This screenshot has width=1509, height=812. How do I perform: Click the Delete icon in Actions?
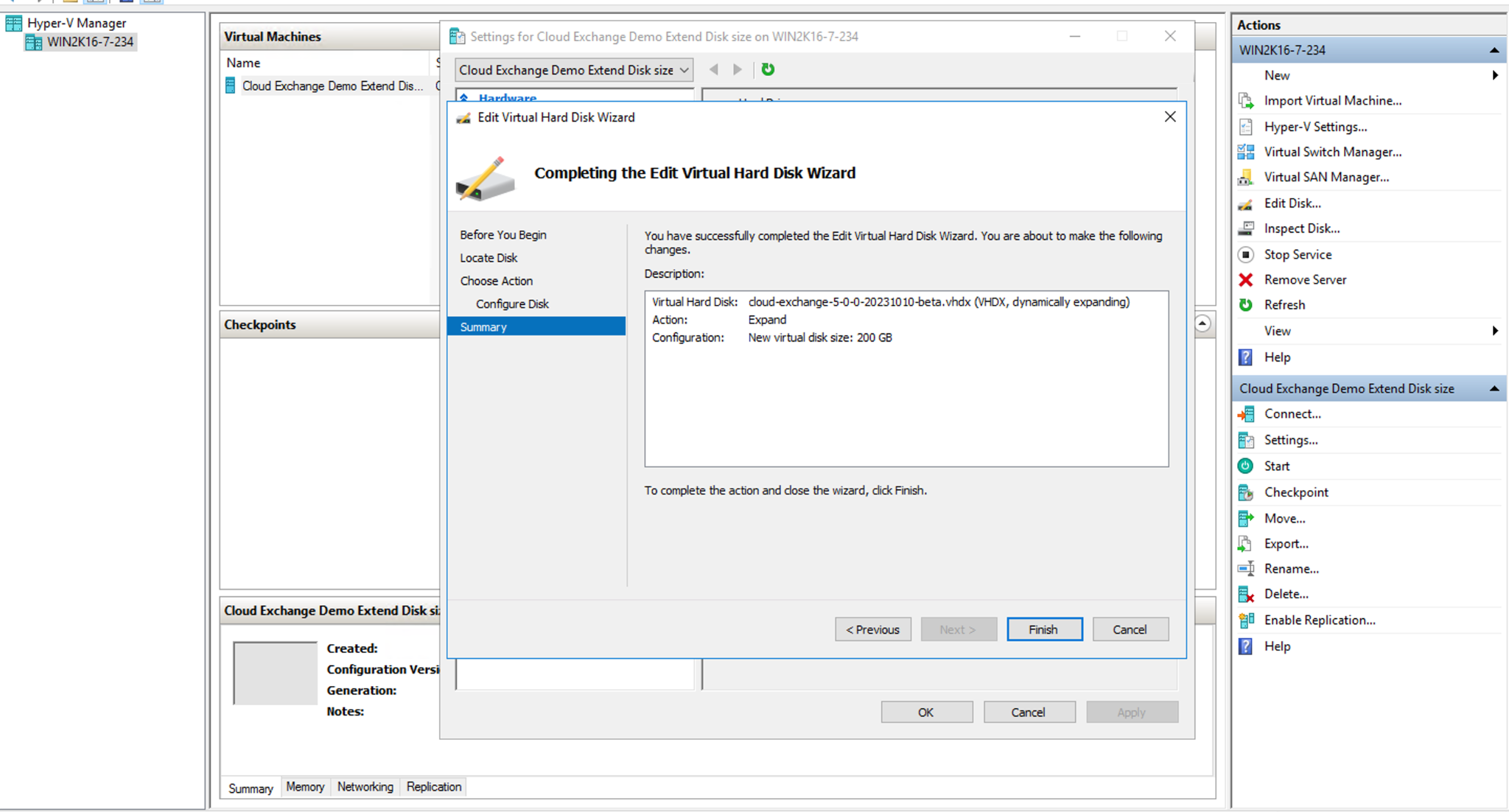click(x=1246, y=594)
